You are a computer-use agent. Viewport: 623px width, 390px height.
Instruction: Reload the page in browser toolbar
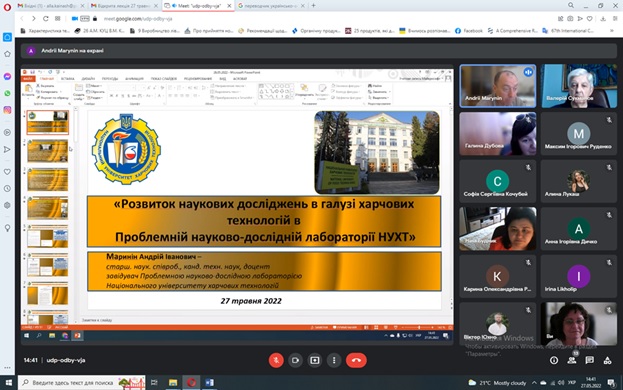click(46, 19)
